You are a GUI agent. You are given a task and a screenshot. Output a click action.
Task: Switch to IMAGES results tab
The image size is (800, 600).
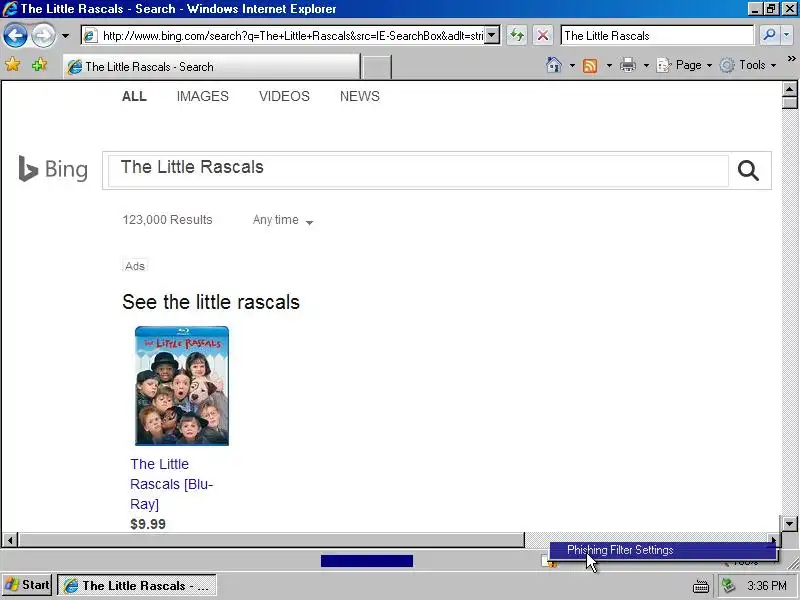[x=203, y=96]
